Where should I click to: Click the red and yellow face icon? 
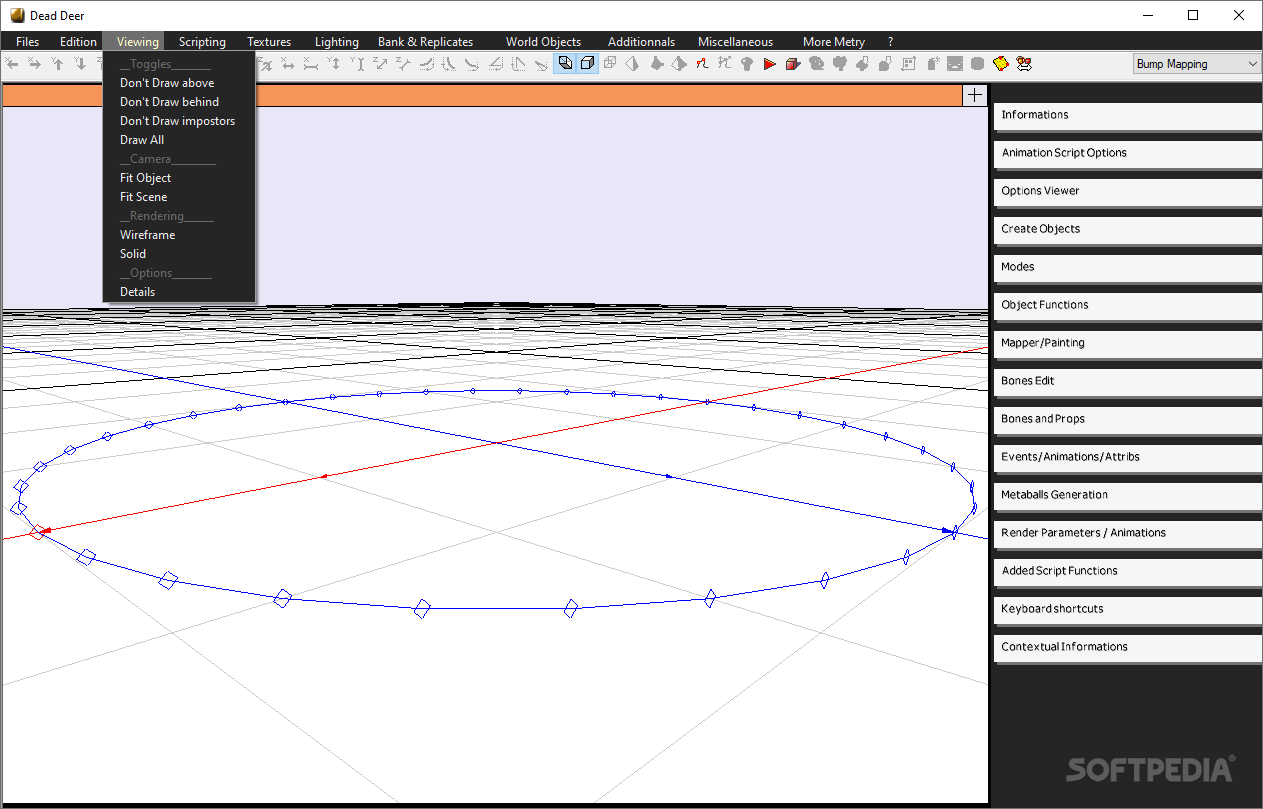pyautogui.click(x=1023, y=64)
